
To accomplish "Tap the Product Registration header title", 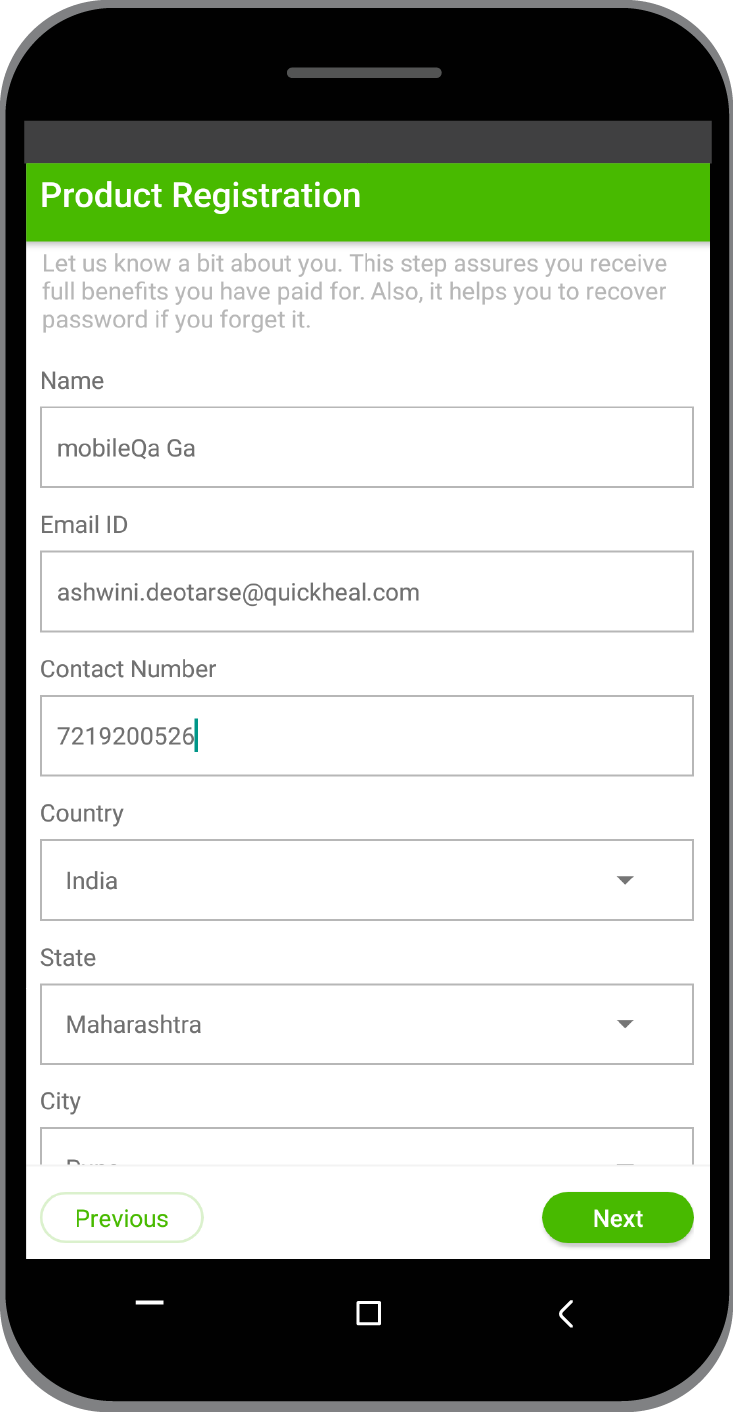I will [200, 195].
